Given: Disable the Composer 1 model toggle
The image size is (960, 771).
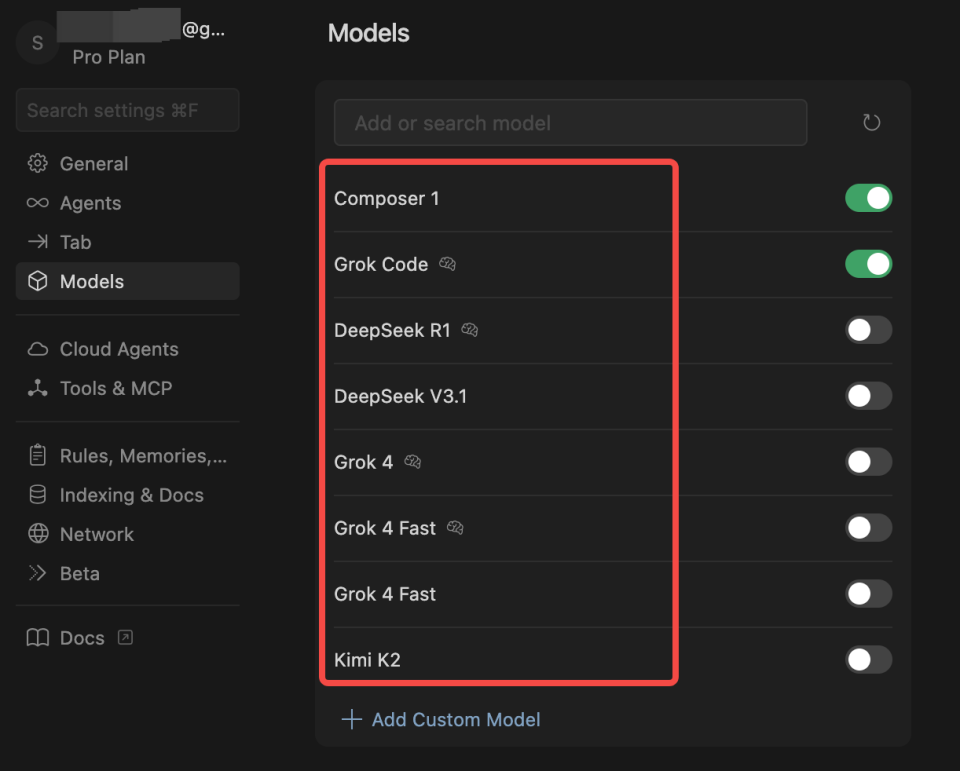Looking at the screenshot, I should 868,198.
